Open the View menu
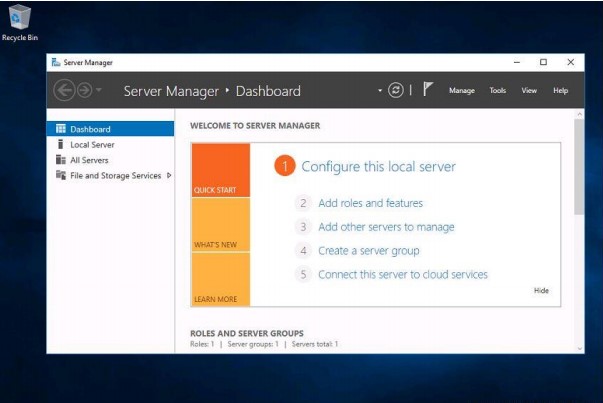603x403 pixels. click(x=529, y=91)
